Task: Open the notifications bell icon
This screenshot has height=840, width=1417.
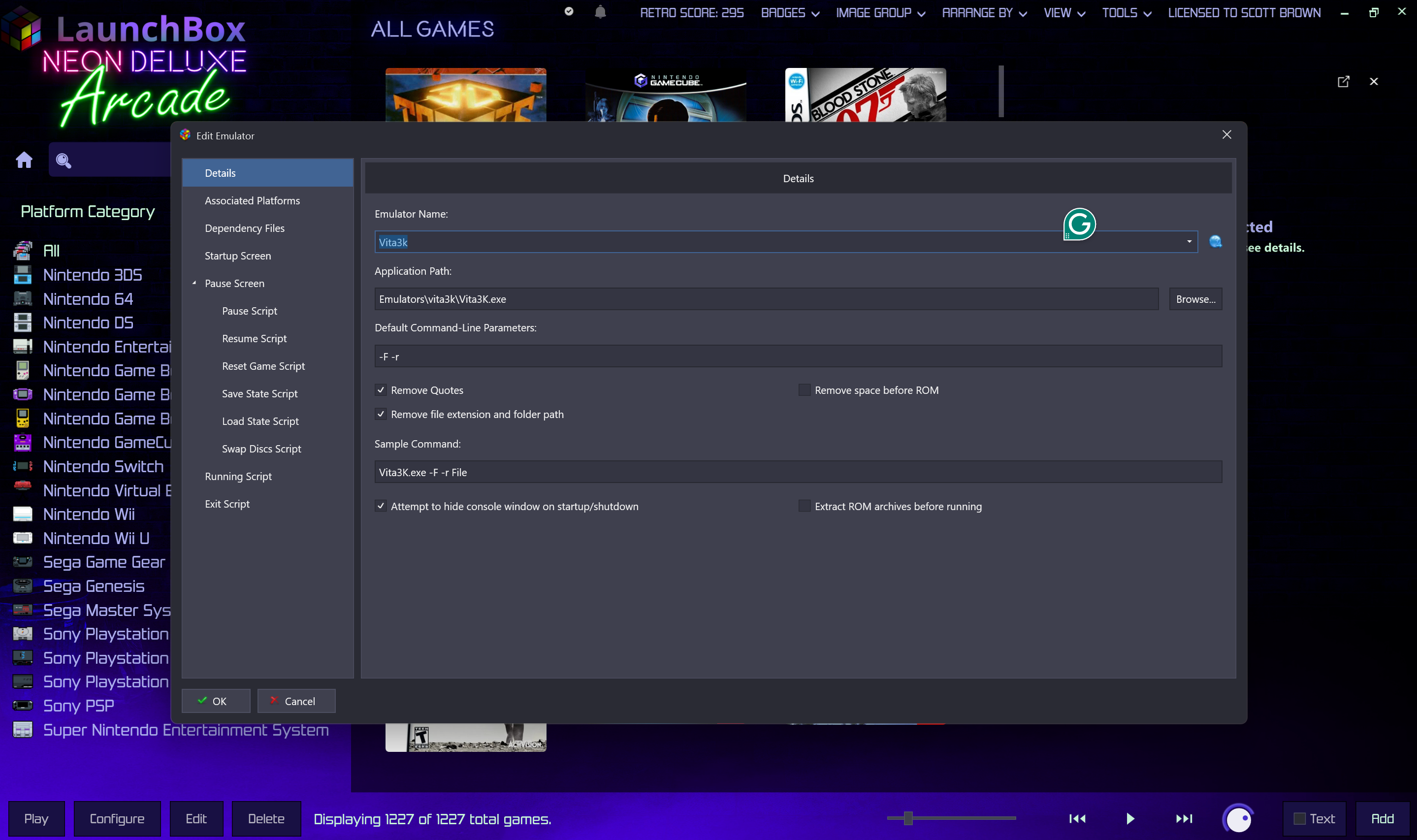Action: 600,12
